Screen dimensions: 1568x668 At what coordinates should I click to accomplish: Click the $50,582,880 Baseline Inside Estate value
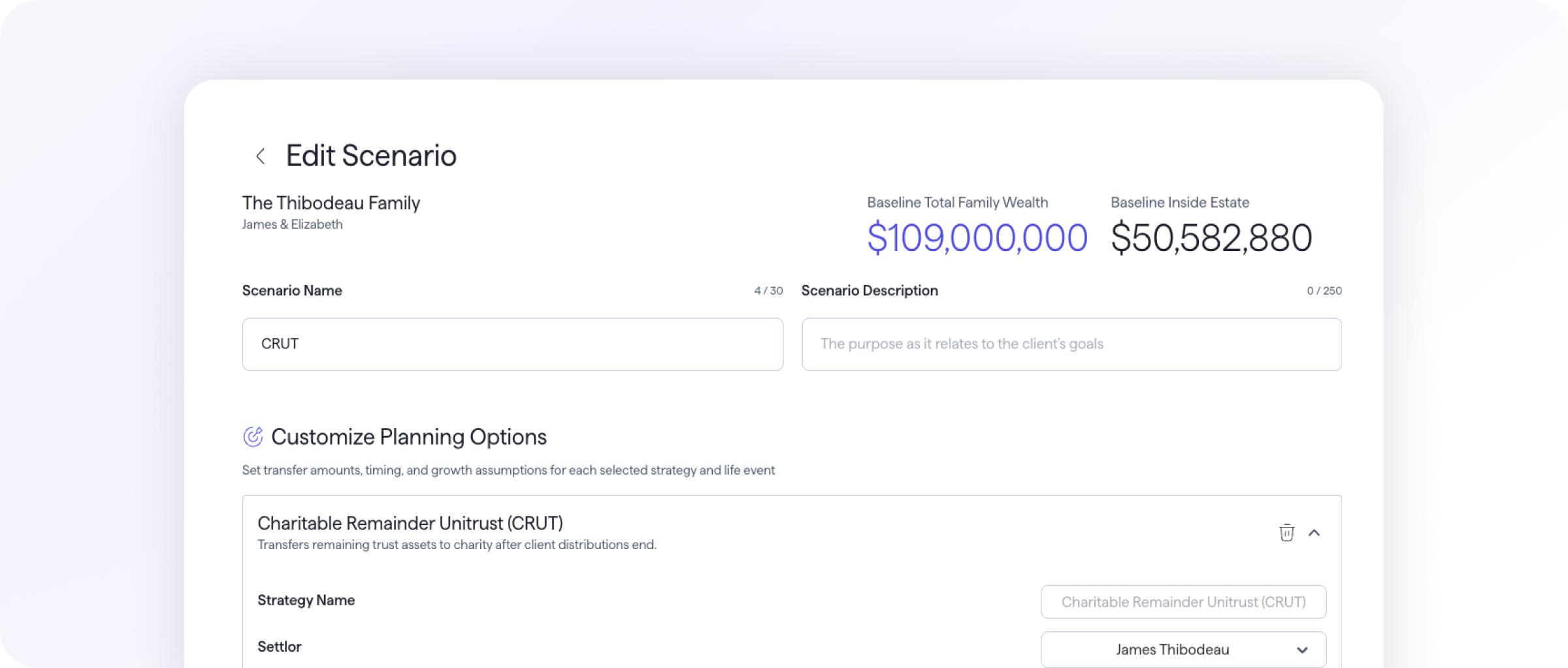[1211, 237]
